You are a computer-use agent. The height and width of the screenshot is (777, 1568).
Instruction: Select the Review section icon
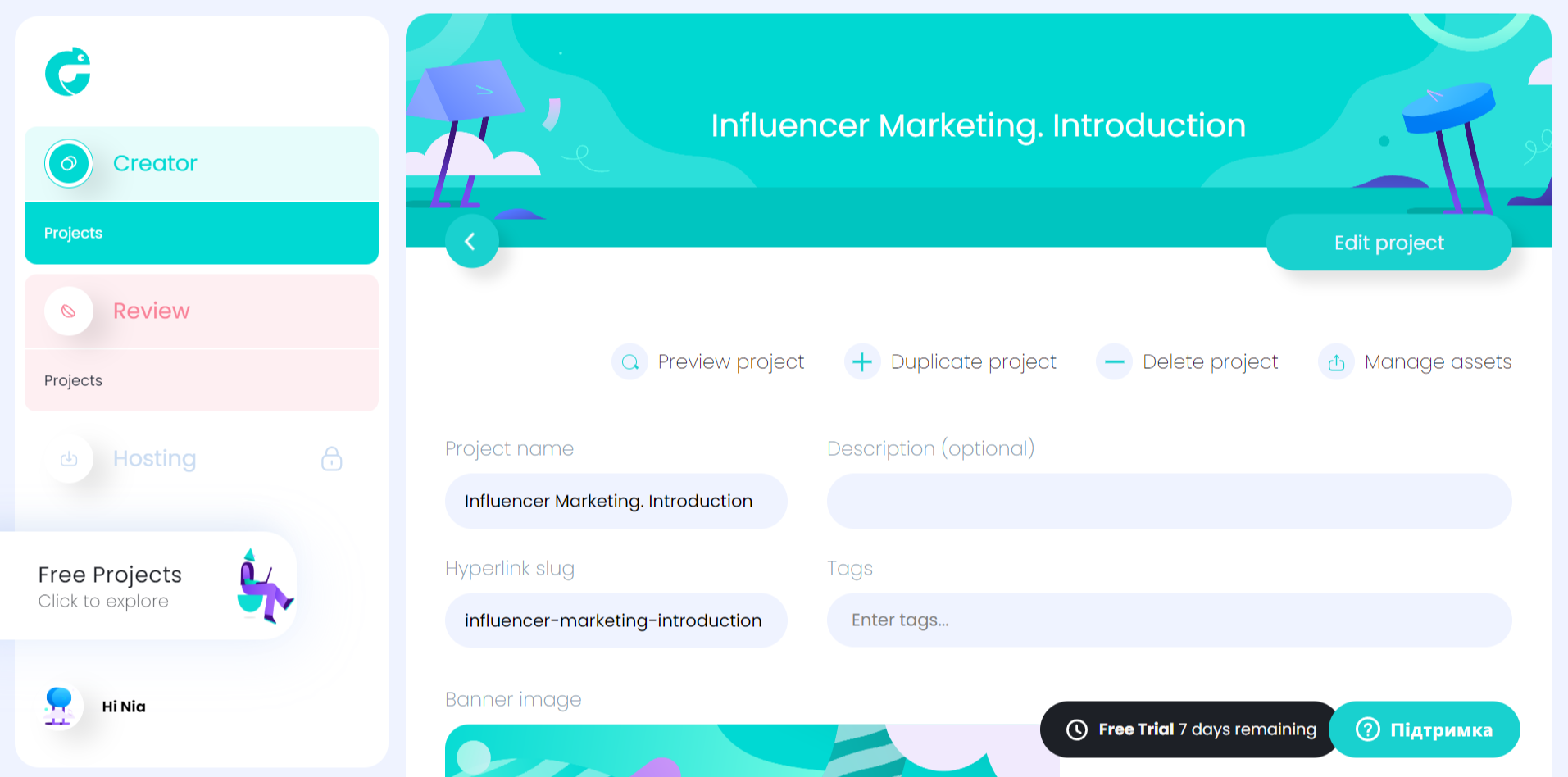coord(69,311)
